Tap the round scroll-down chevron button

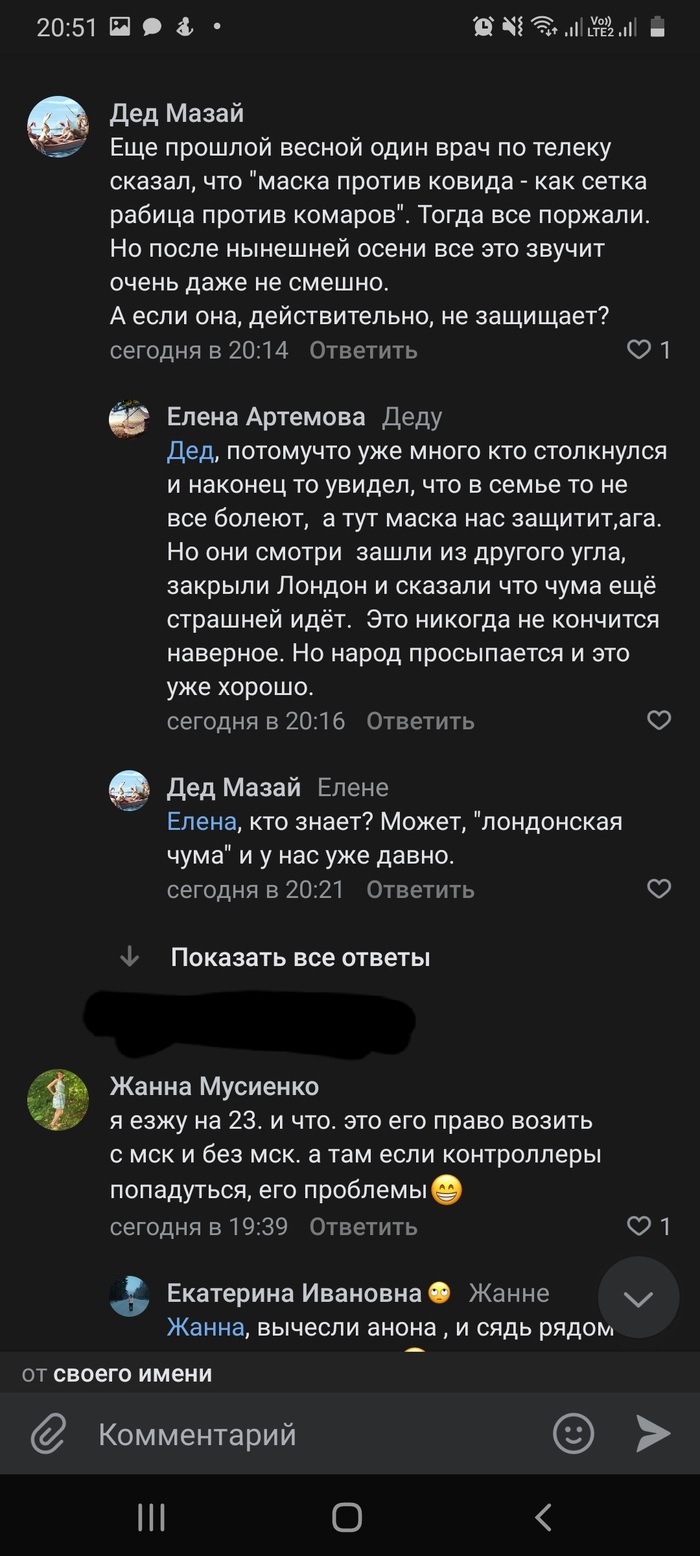638,1298
